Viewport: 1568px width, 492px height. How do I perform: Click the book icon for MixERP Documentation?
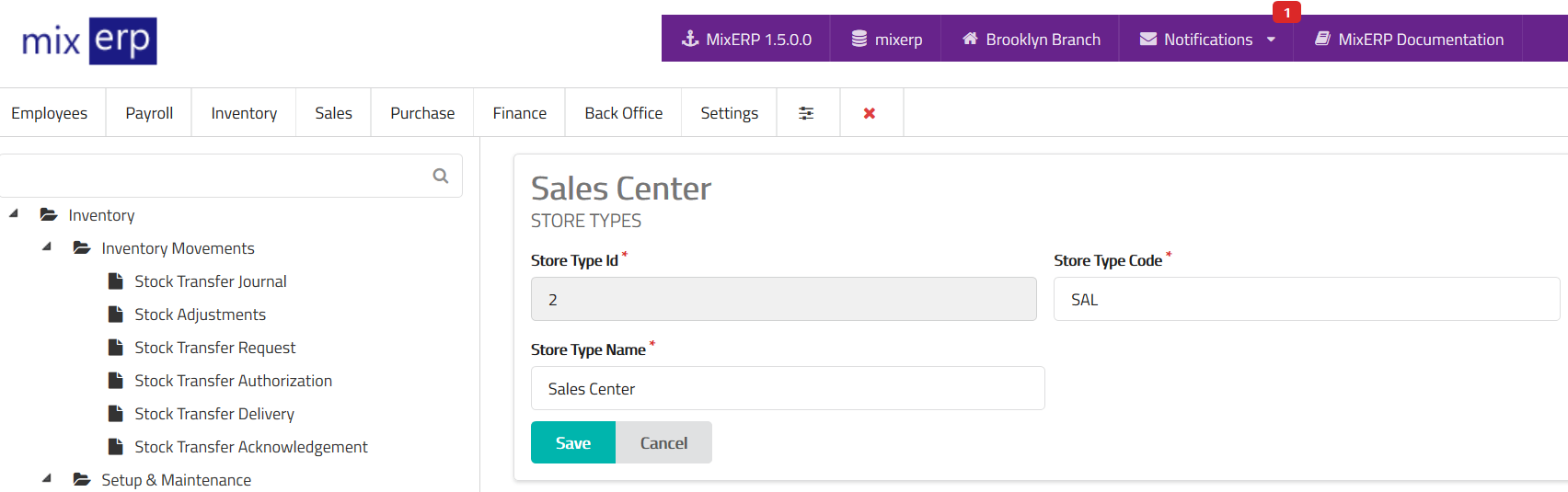1322,39
